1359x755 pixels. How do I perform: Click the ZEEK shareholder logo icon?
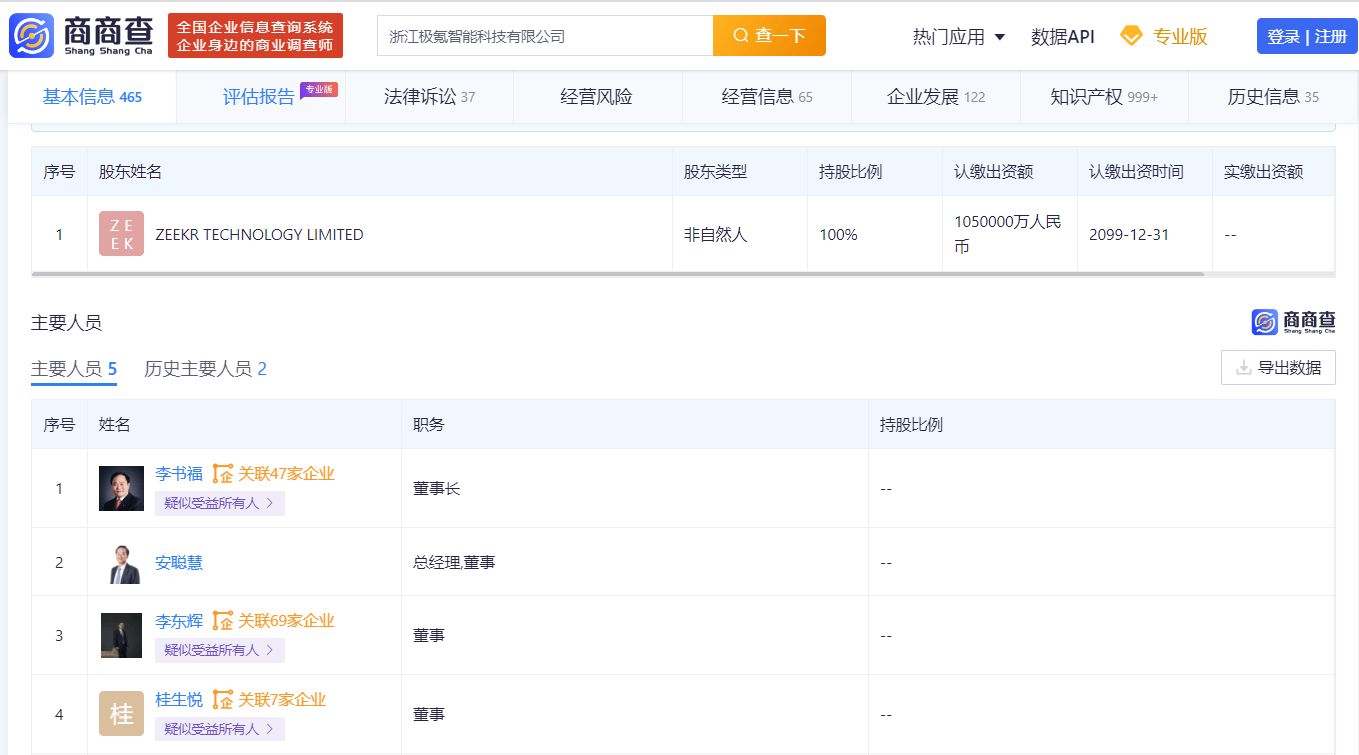[x=121, y=234]
